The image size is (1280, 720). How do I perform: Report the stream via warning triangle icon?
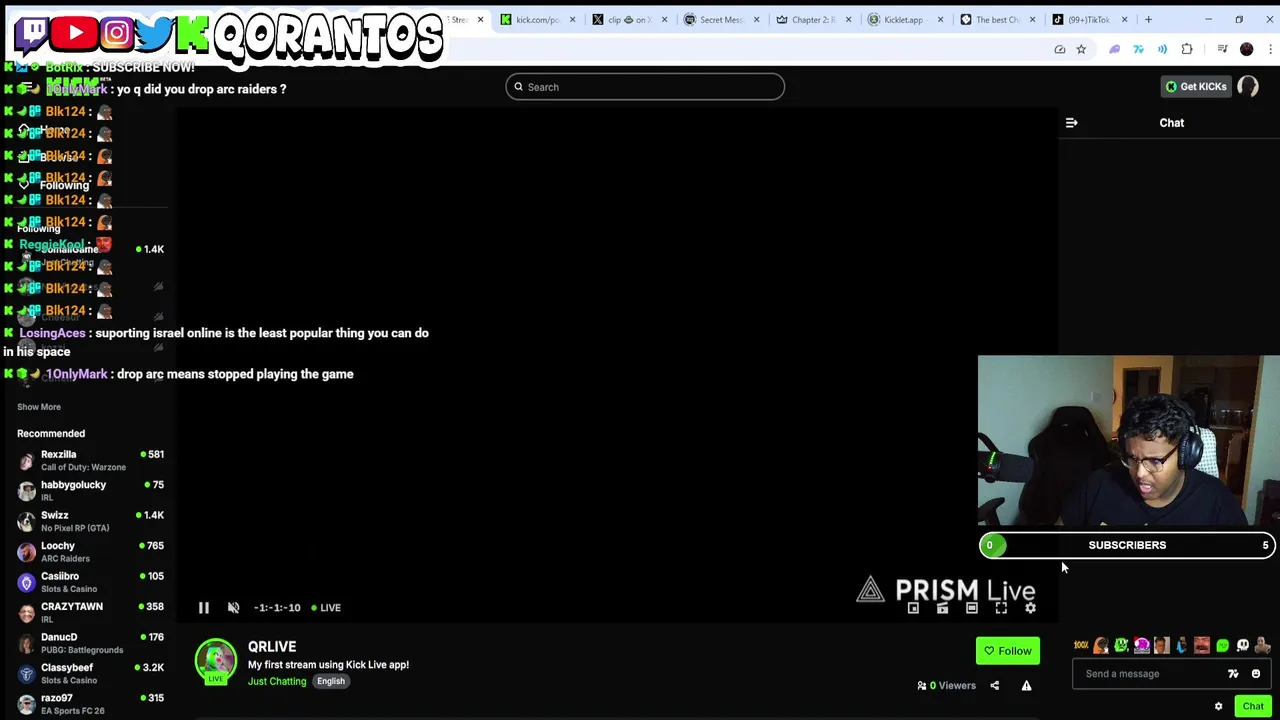coord(1026,685)
